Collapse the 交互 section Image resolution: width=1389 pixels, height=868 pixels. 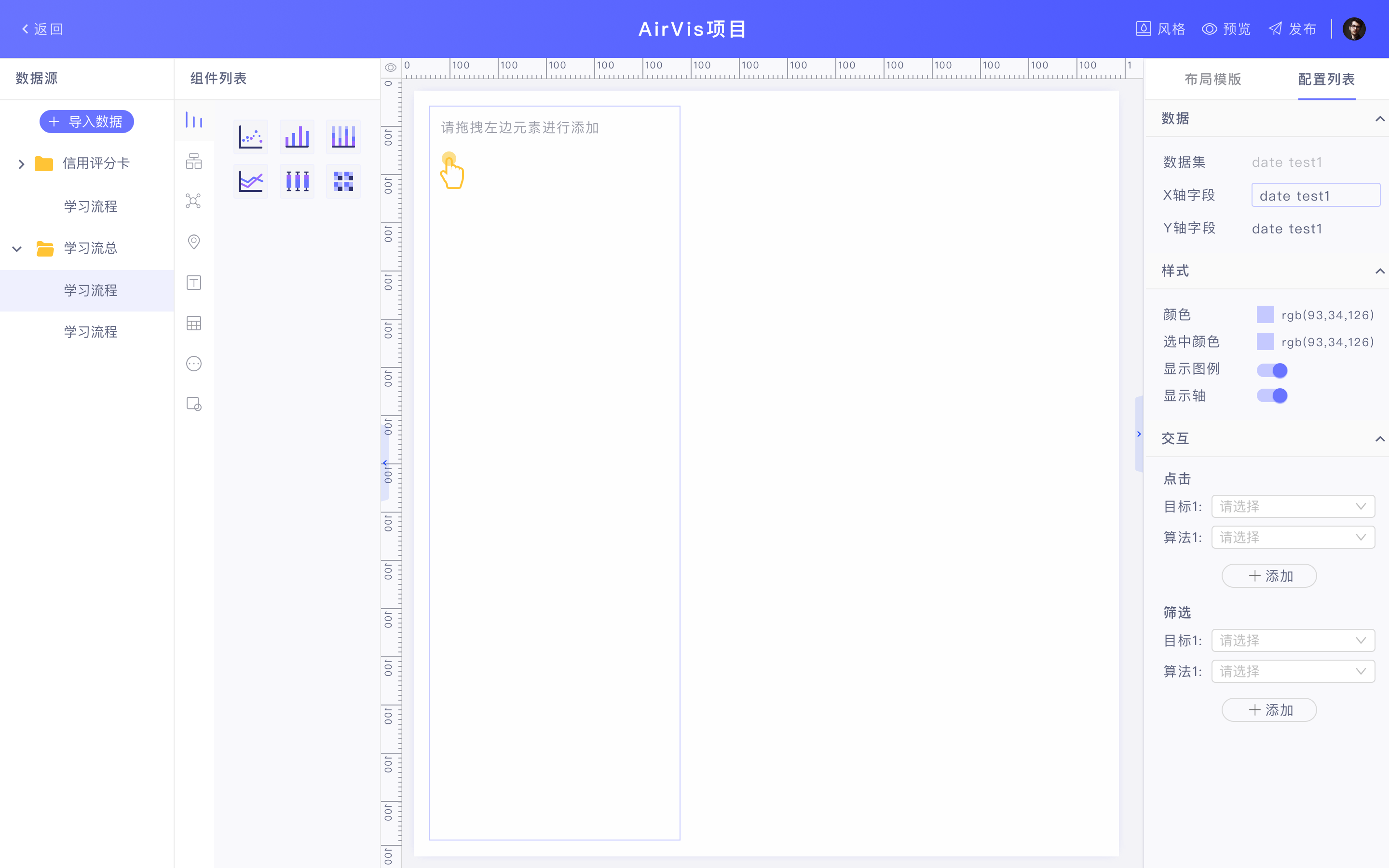tap(1380, 439)
